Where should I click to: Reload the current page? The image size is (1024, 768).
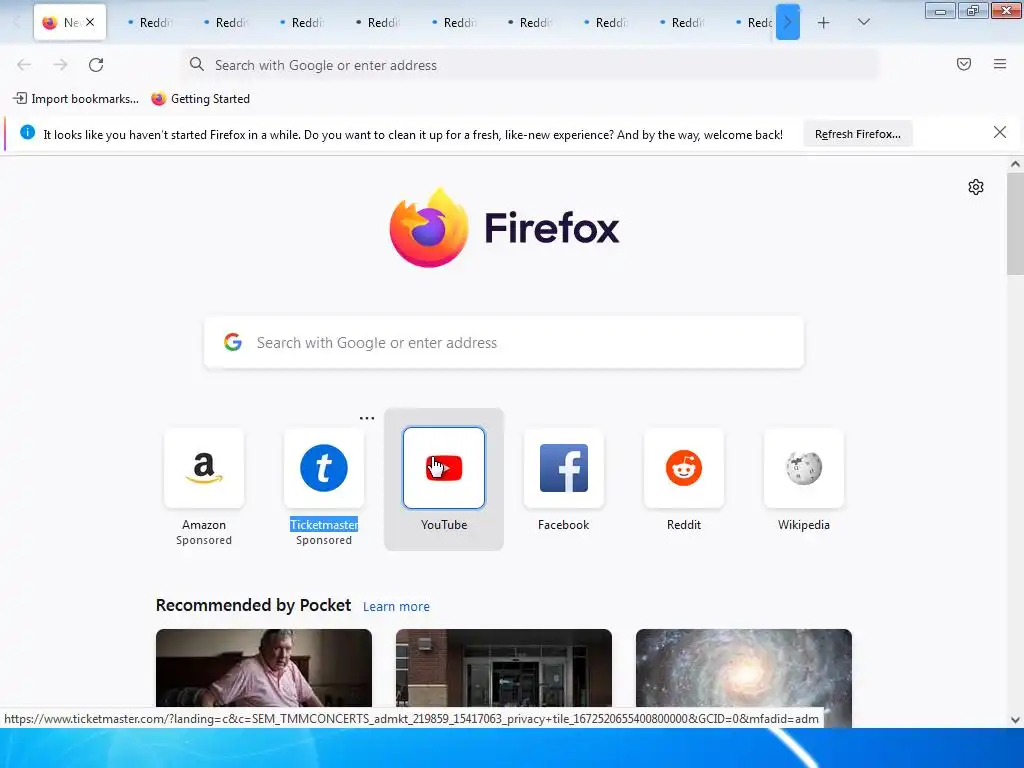click(96, 65)
